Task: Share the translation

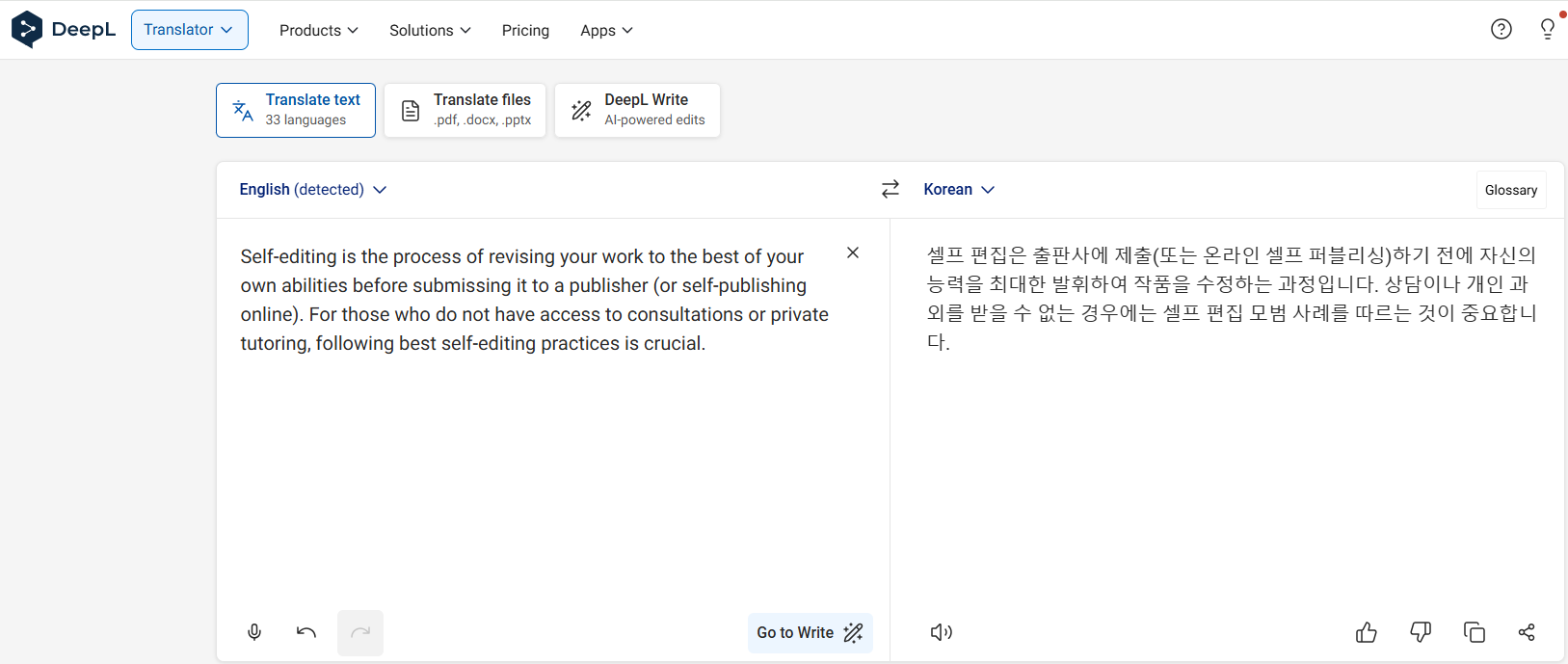Action: 1526,632
